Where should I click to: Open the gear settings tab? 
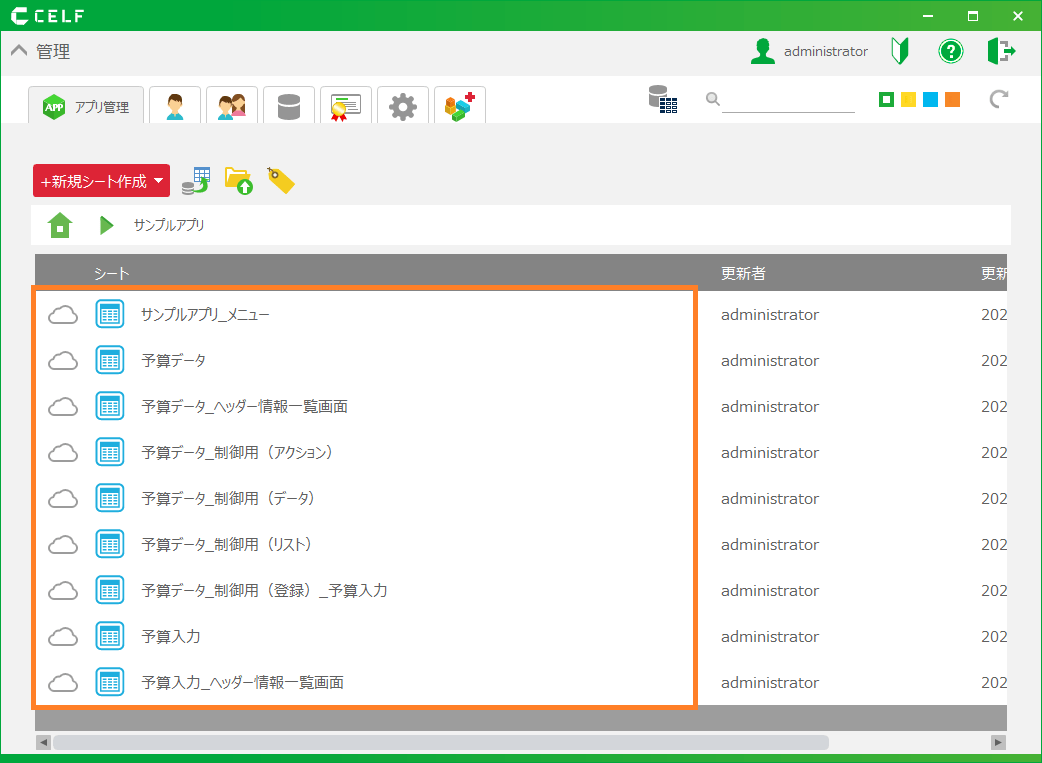tap(403, 106)
